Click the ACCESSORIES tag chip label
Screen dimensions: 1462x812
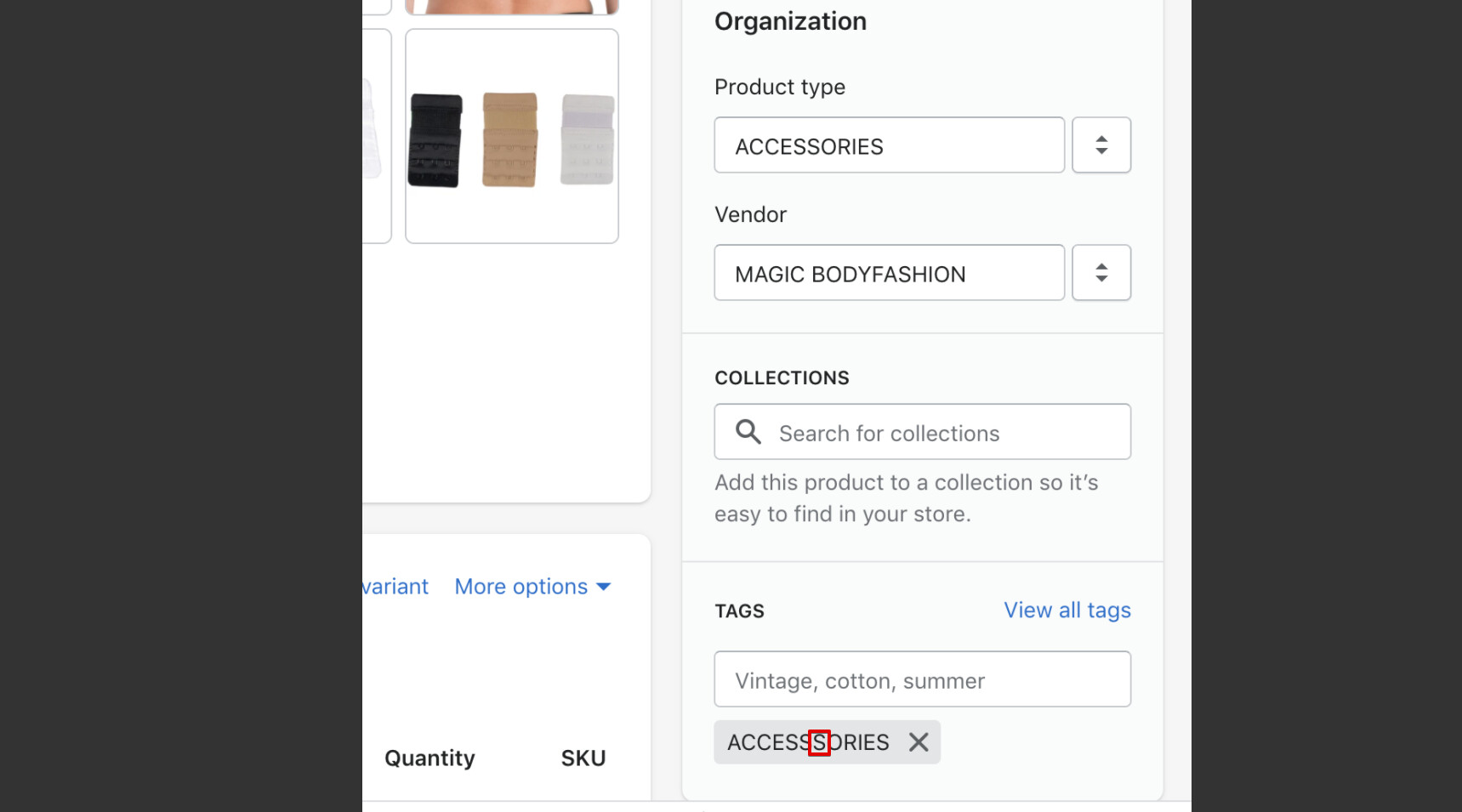(808, 742)
